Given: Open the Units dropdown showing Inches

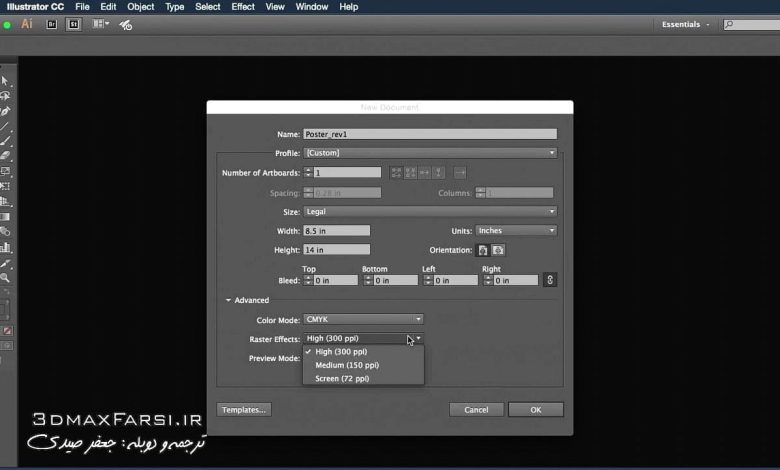Looking at the screenshot, I should (x=516, y=231).
